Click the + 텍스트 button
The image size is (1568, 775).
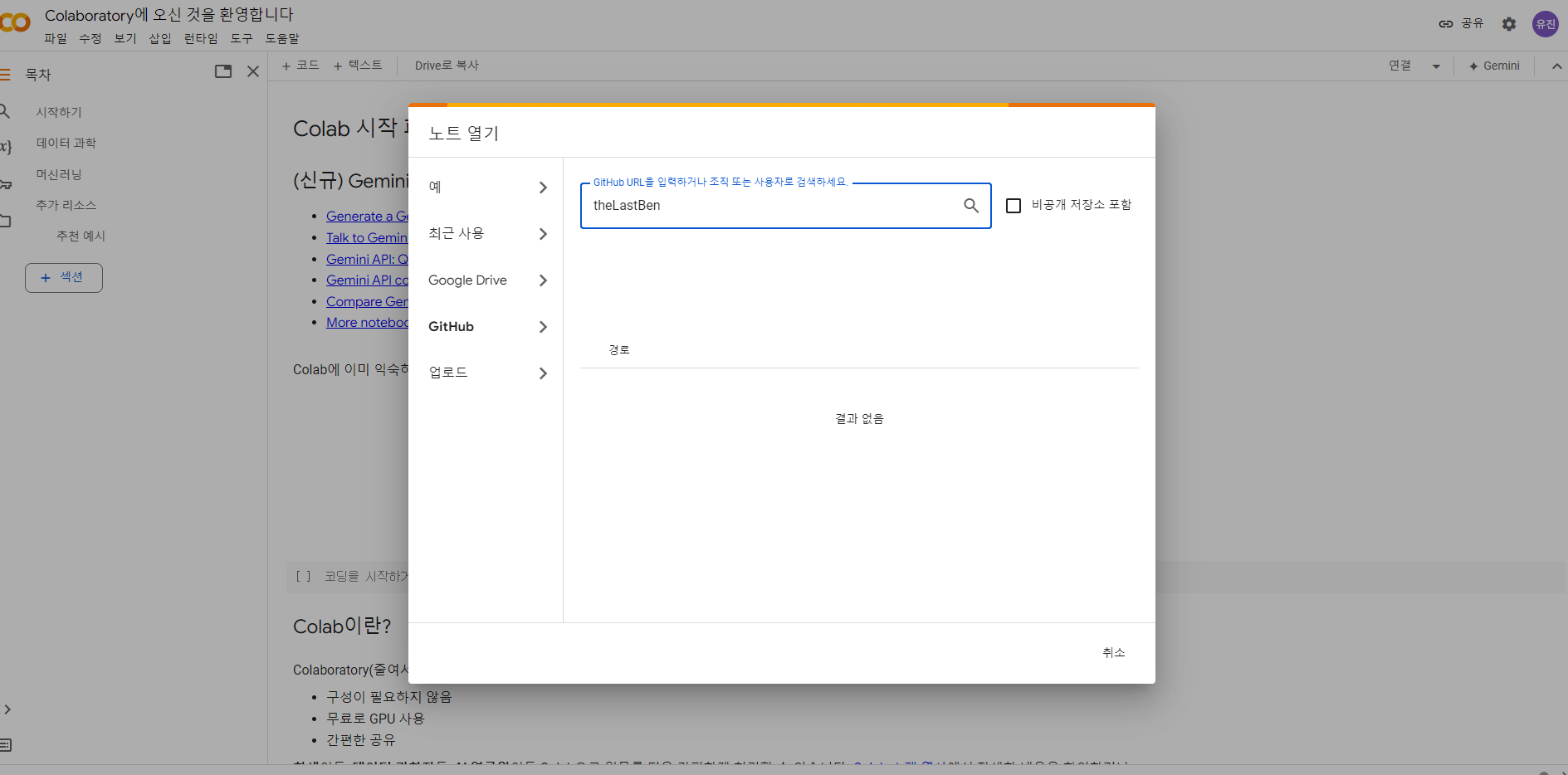[358, 66]
